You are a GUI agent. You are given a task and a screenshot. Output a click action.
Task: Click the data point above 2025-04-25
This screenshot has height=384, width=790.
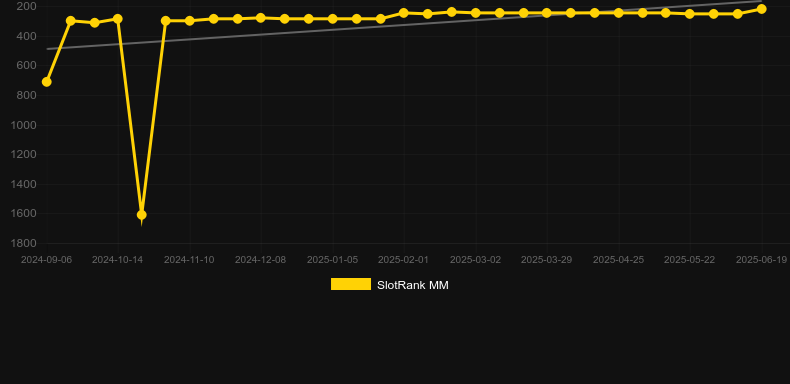click(x=619, y=13)
